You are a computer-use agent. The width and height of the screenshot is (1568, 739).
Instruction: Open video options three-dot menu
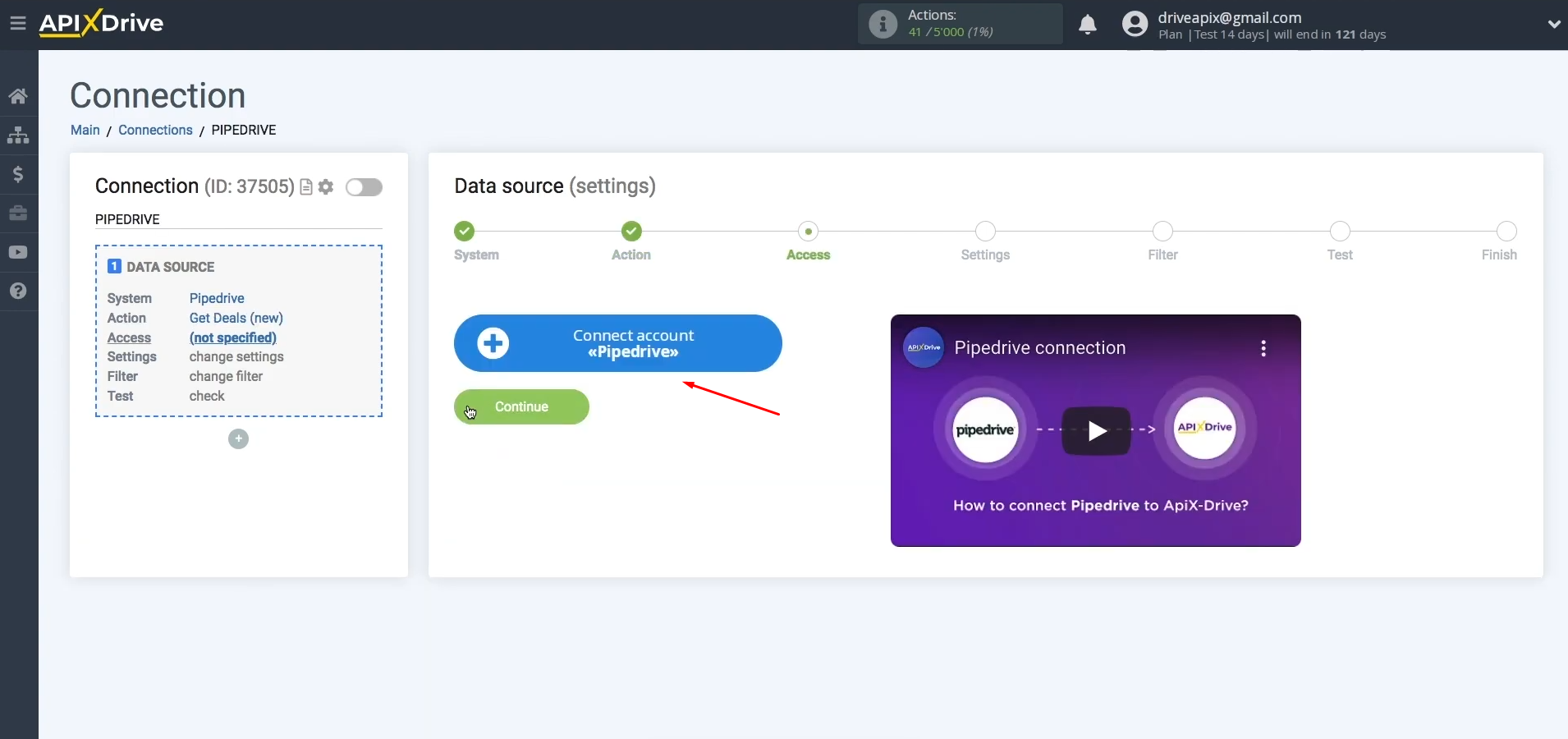[x=1263, y=348]
